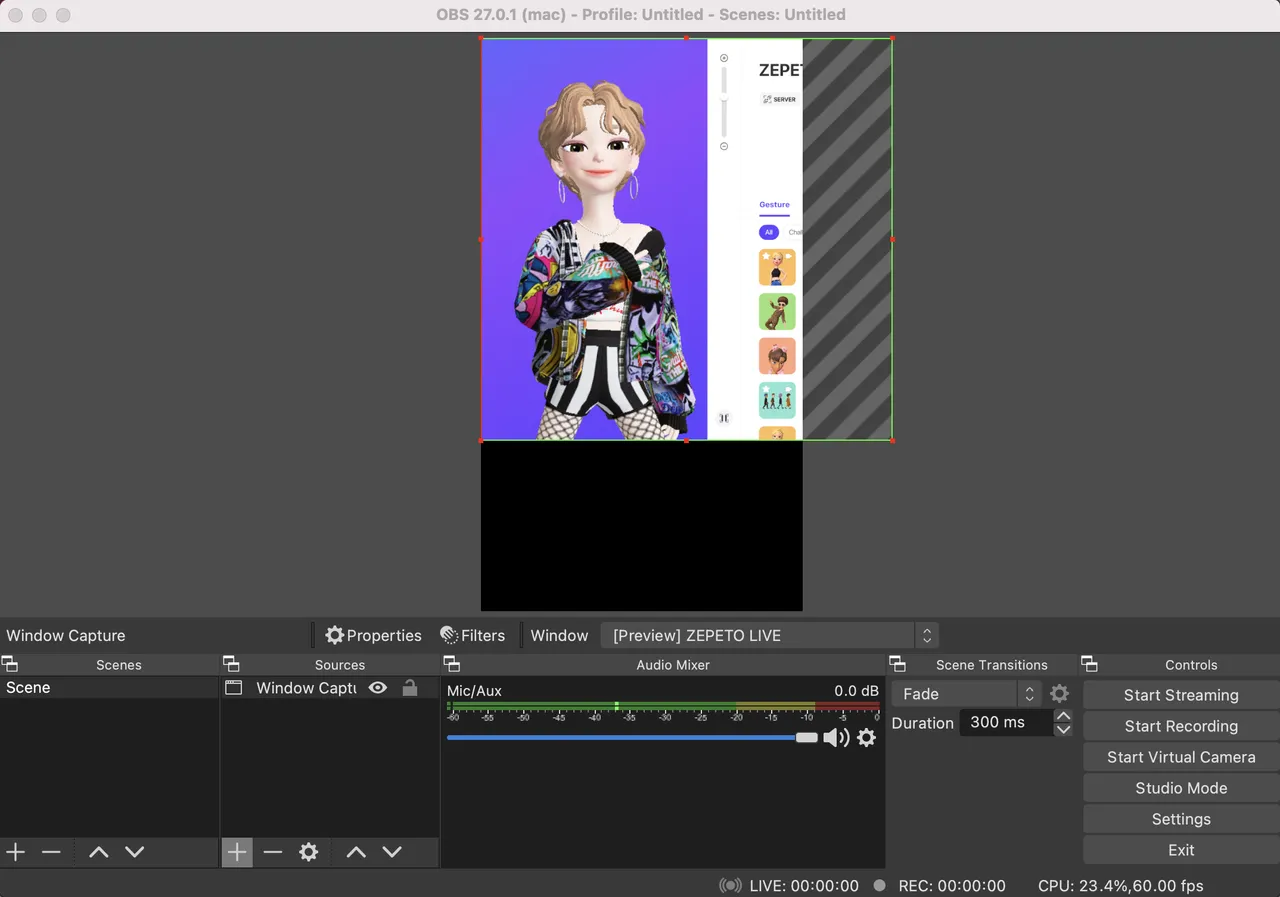Image resolution: width=1280 pixels, height=897 pixels.
Task: Hide the Window Capture source
Action: tap(377, 688)
